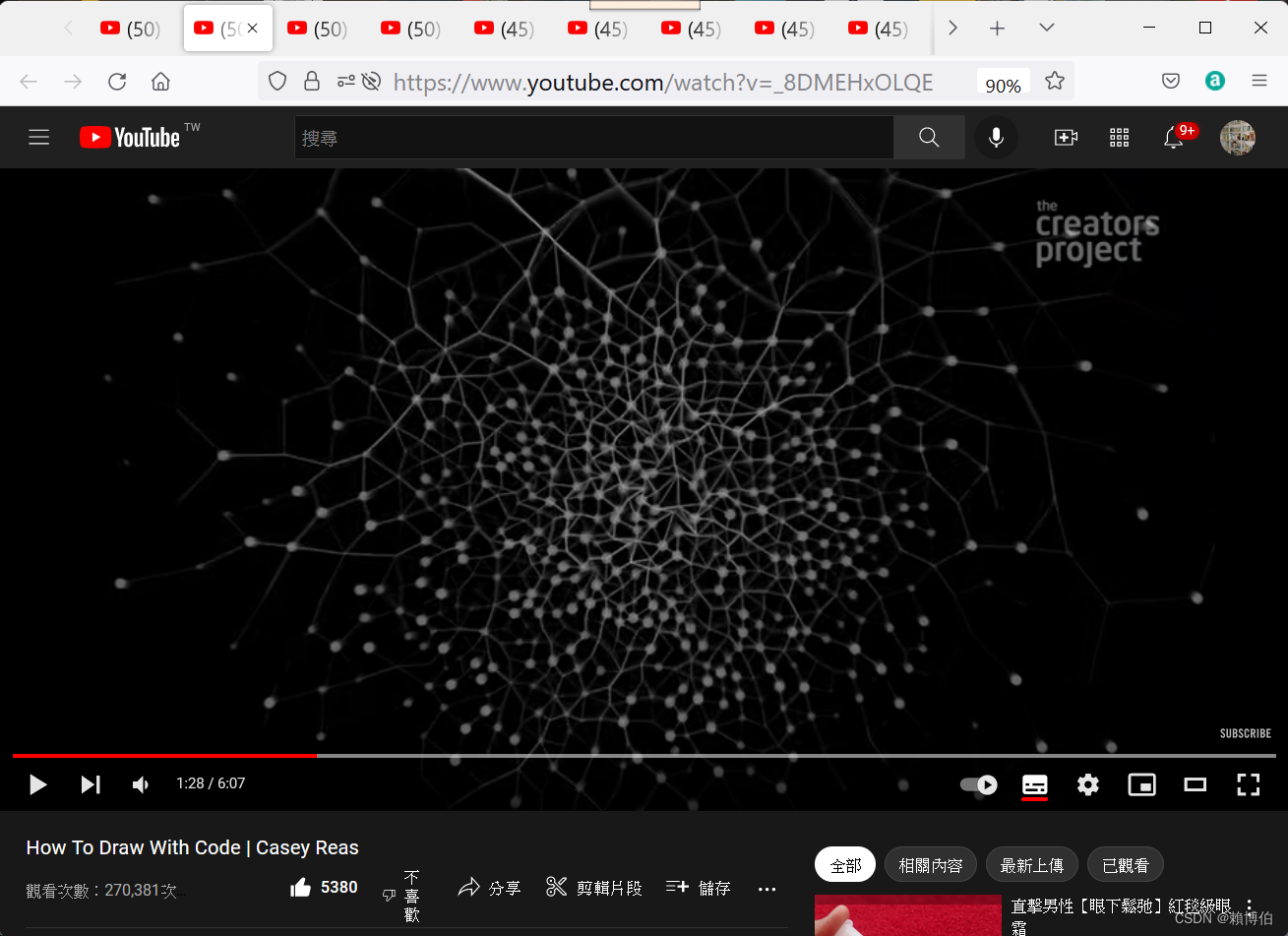1288x936 pixels.
Task: Play the video
Action: click(37, 784)
